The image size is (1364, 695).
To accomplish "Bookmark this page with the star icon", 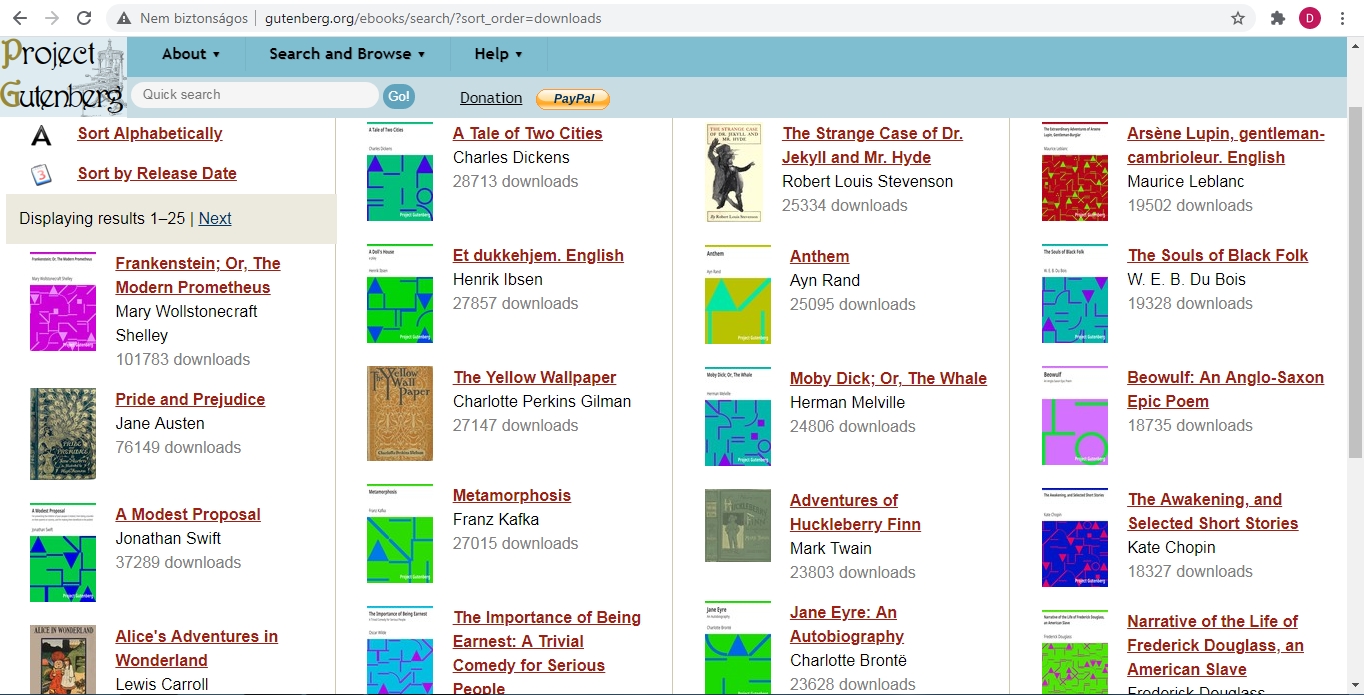I will point(1238,18).
